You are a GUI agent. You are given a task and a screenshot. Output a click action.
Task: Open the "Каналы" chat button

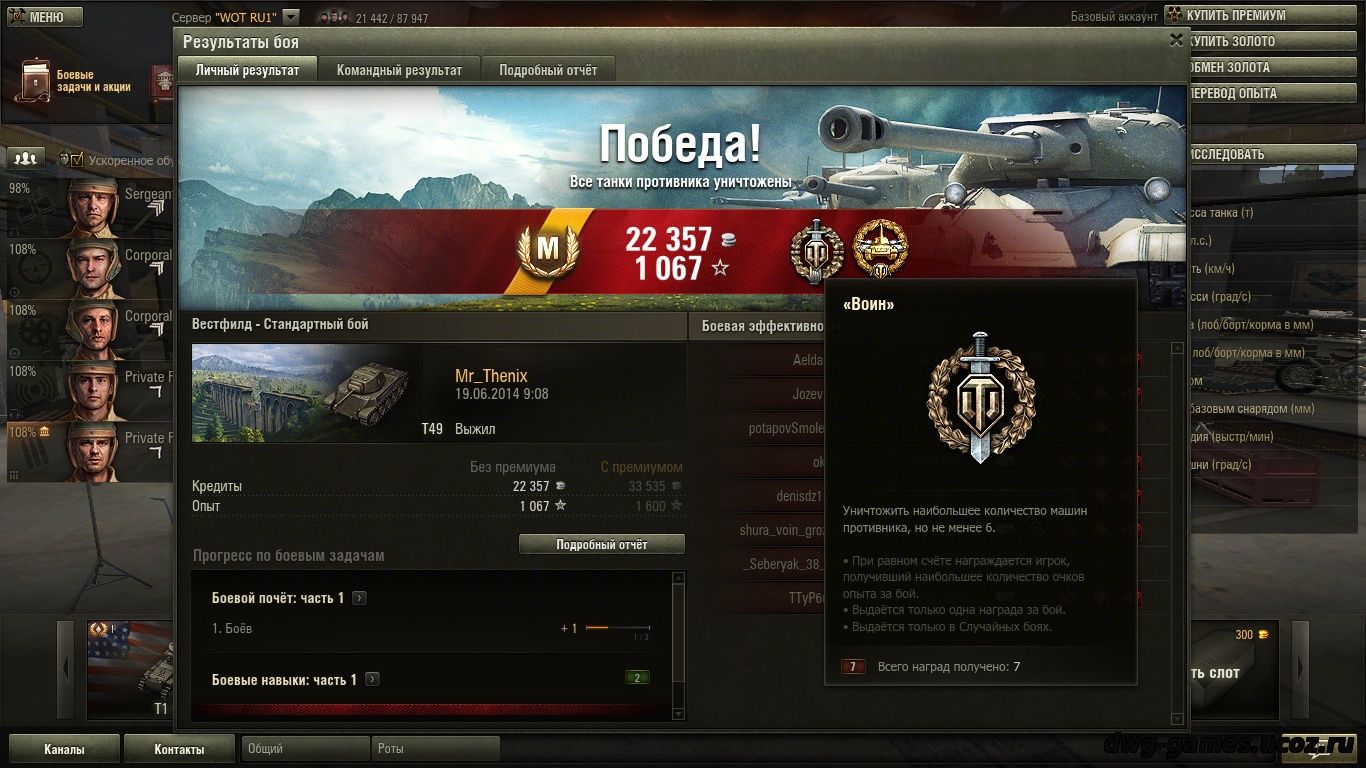tap(64, 749)
